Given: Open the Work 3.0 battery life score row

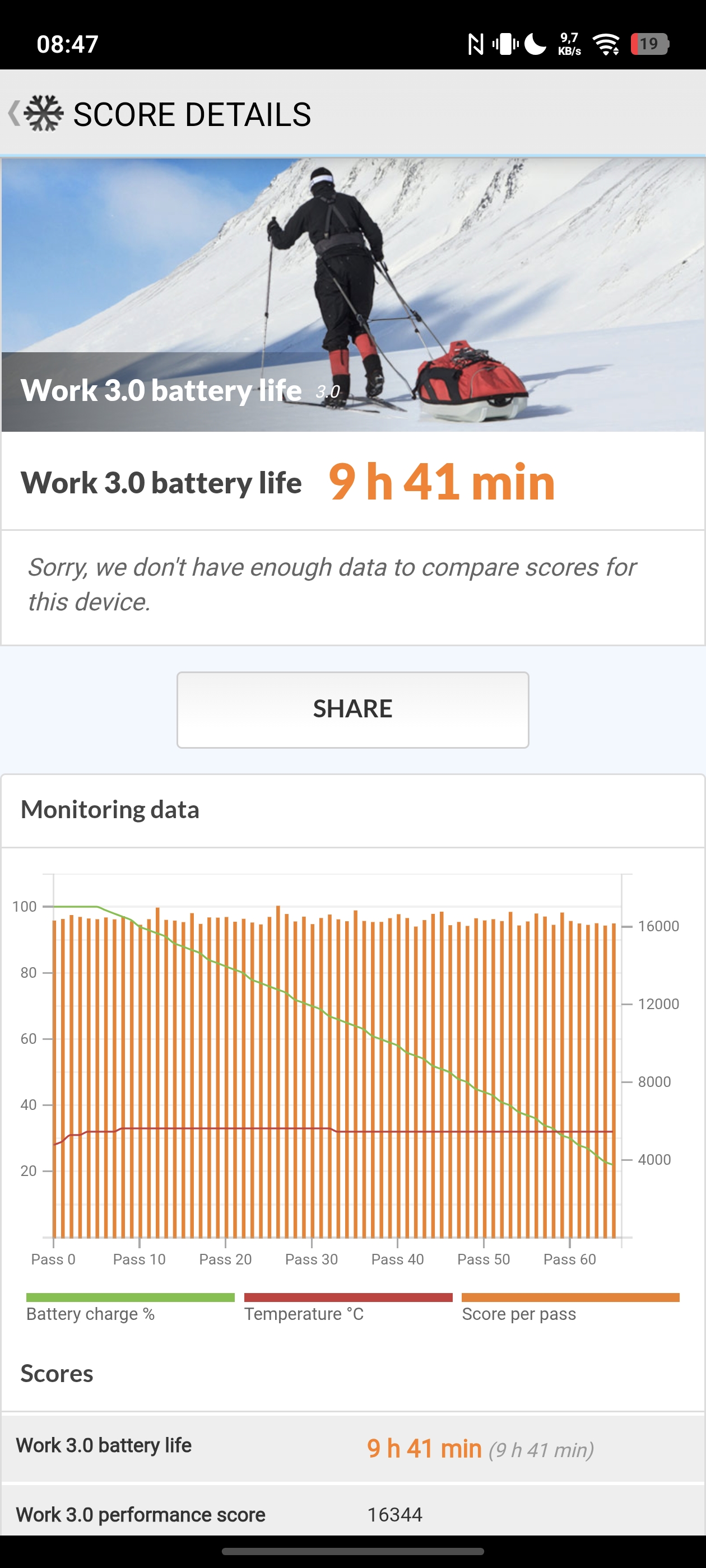Looking at the screenshot, I should pyautogui.click(x=352, y=1448).
